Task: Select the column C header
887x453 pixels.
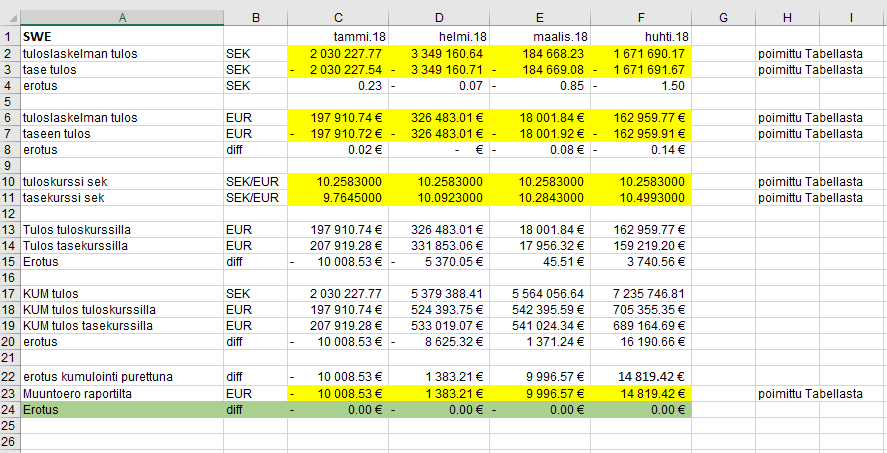Action: [x=338, y=17]
